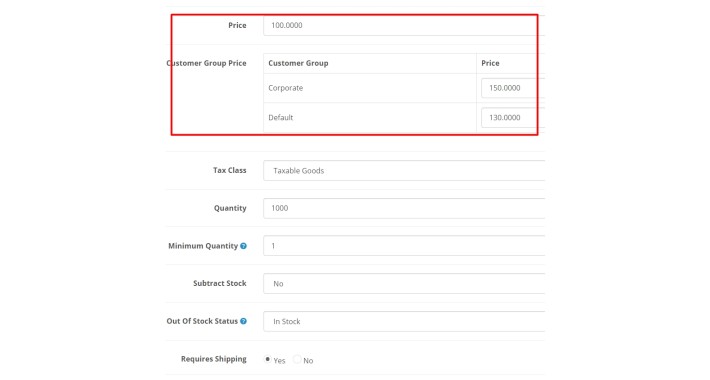Click the Quantity label
Image resolution: width=710 pixels, height=380 pixels.
point(230,208)
